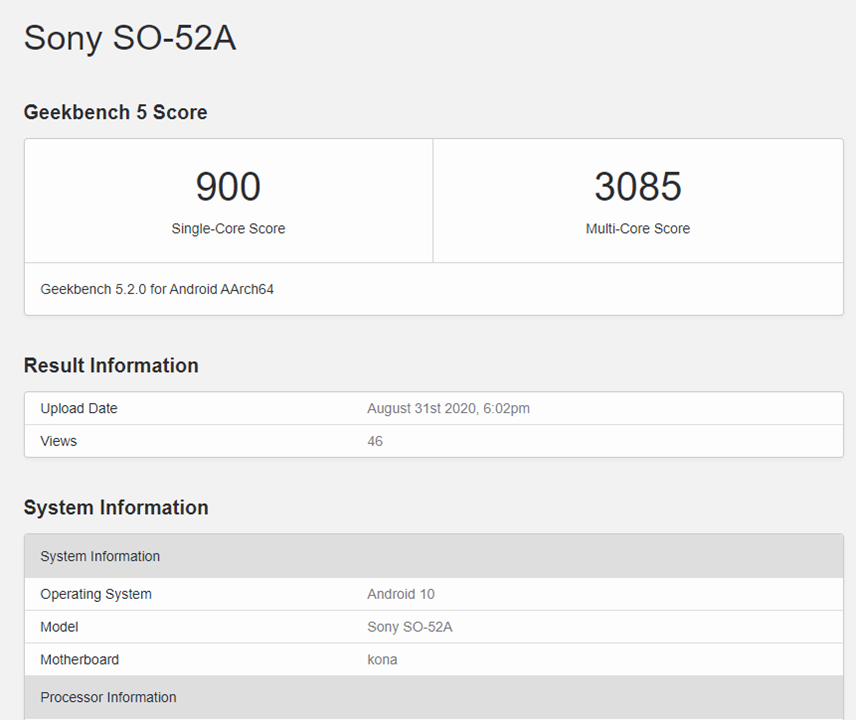Click the single-core score value 900

228,186
